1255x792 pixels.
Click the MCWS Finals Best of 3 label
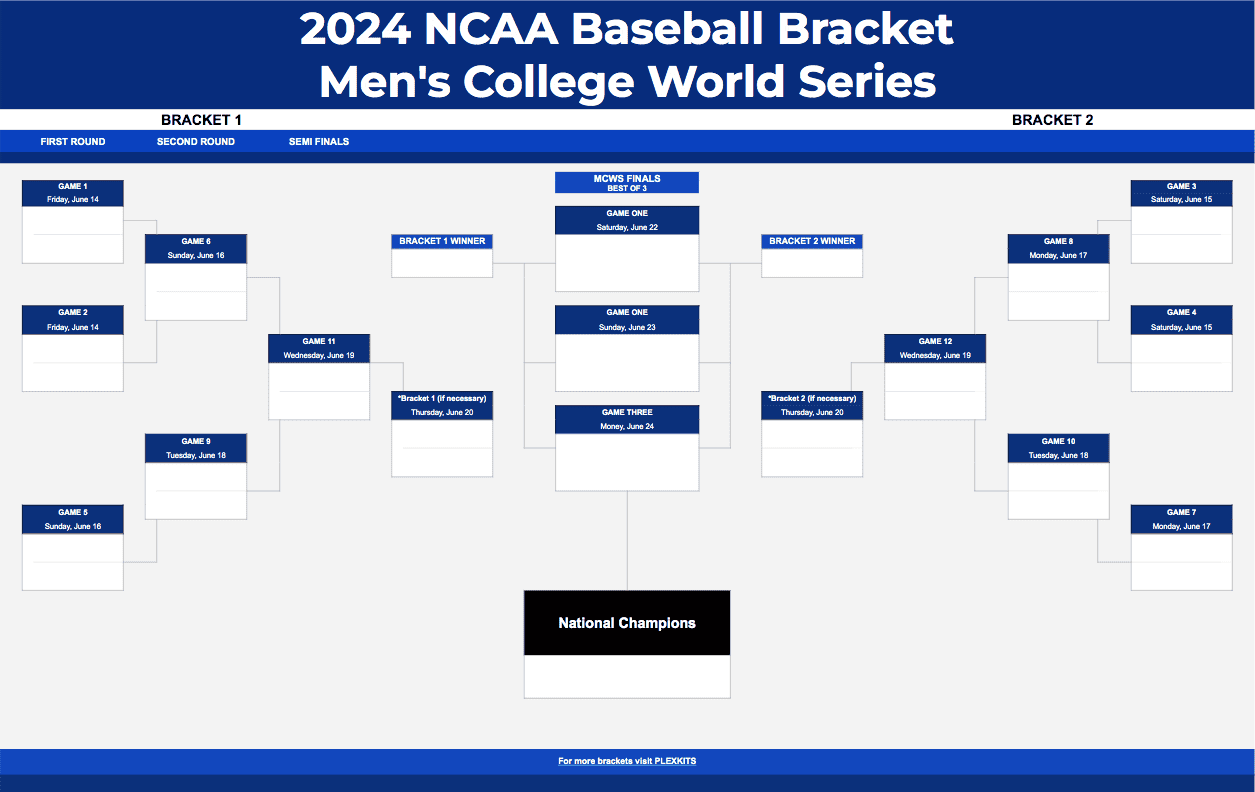(627, 183)
